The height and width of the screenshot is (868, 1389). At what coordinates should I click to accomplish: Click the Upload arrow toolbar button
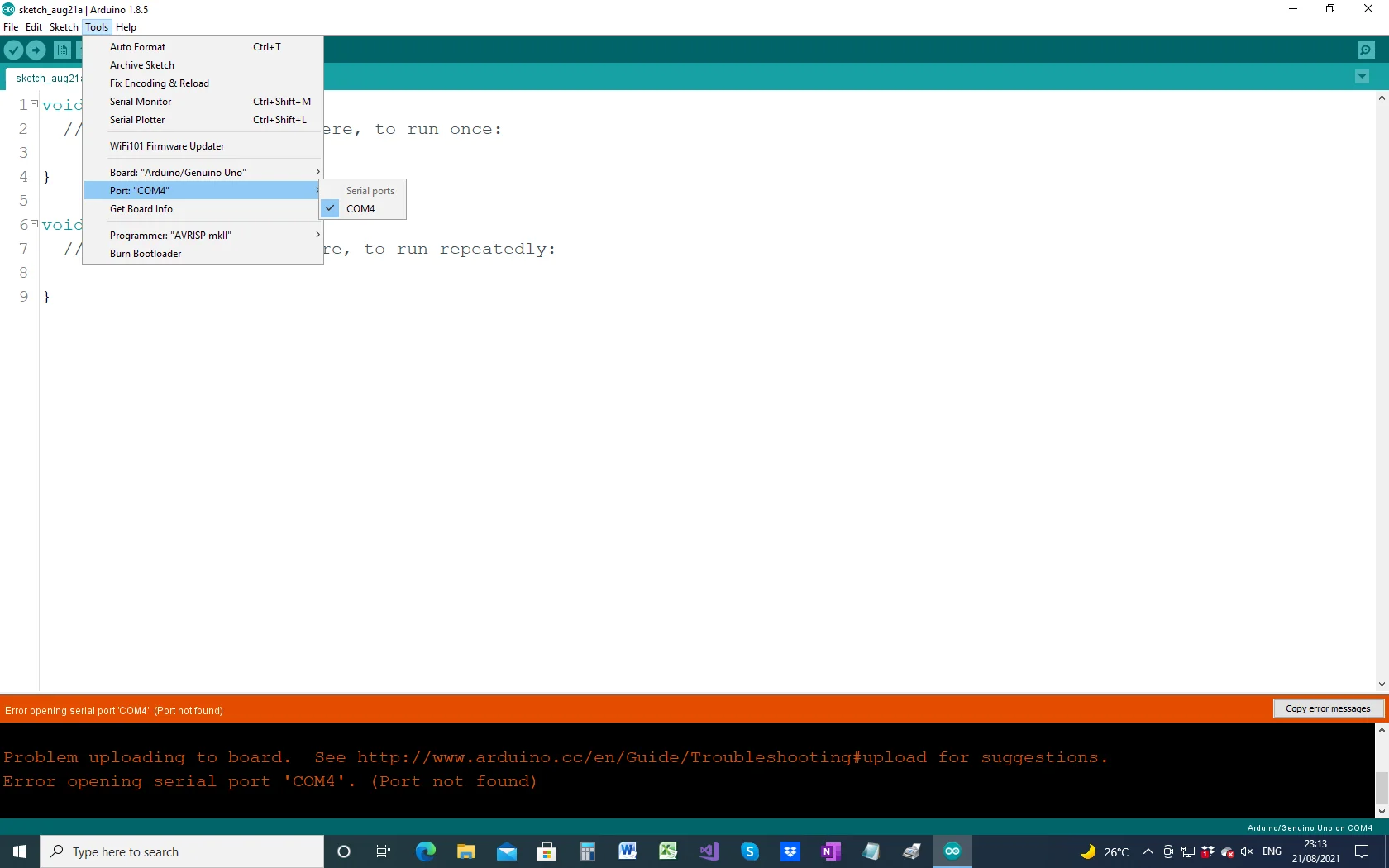coord(36,50)
